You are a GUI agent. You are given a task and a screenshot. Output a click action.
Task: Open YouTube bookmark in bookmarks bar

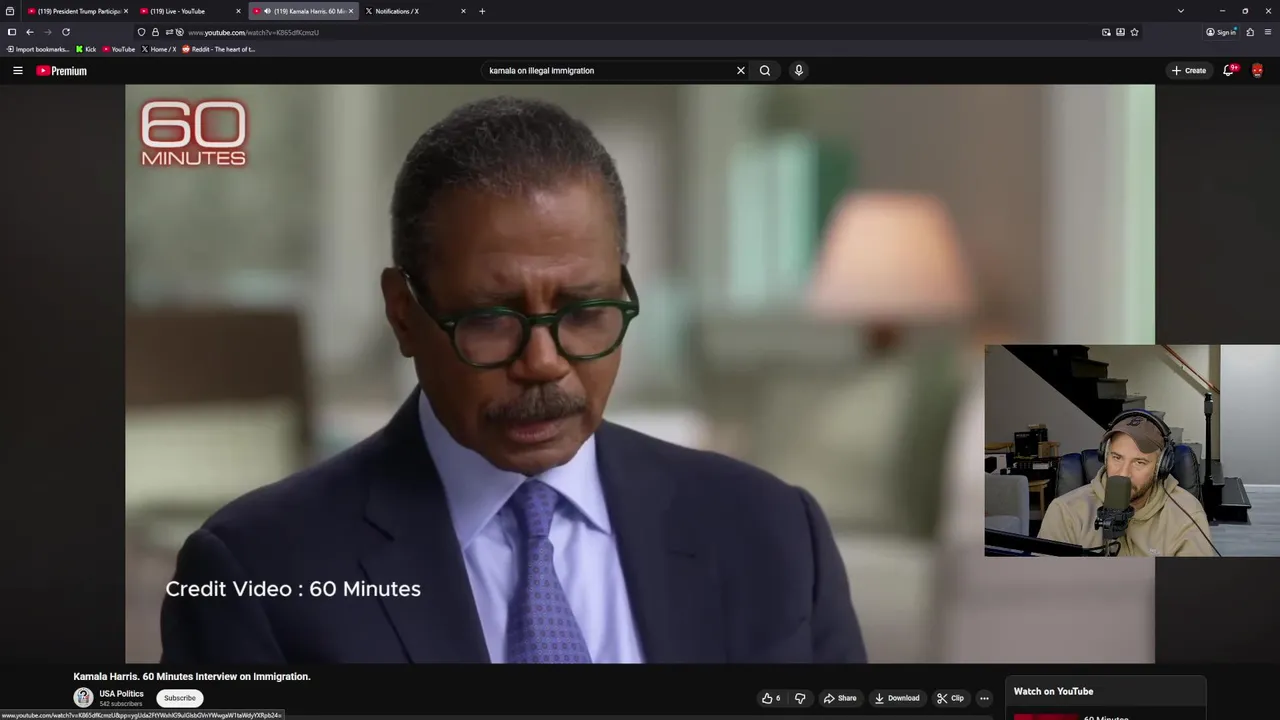click(119, 49)
